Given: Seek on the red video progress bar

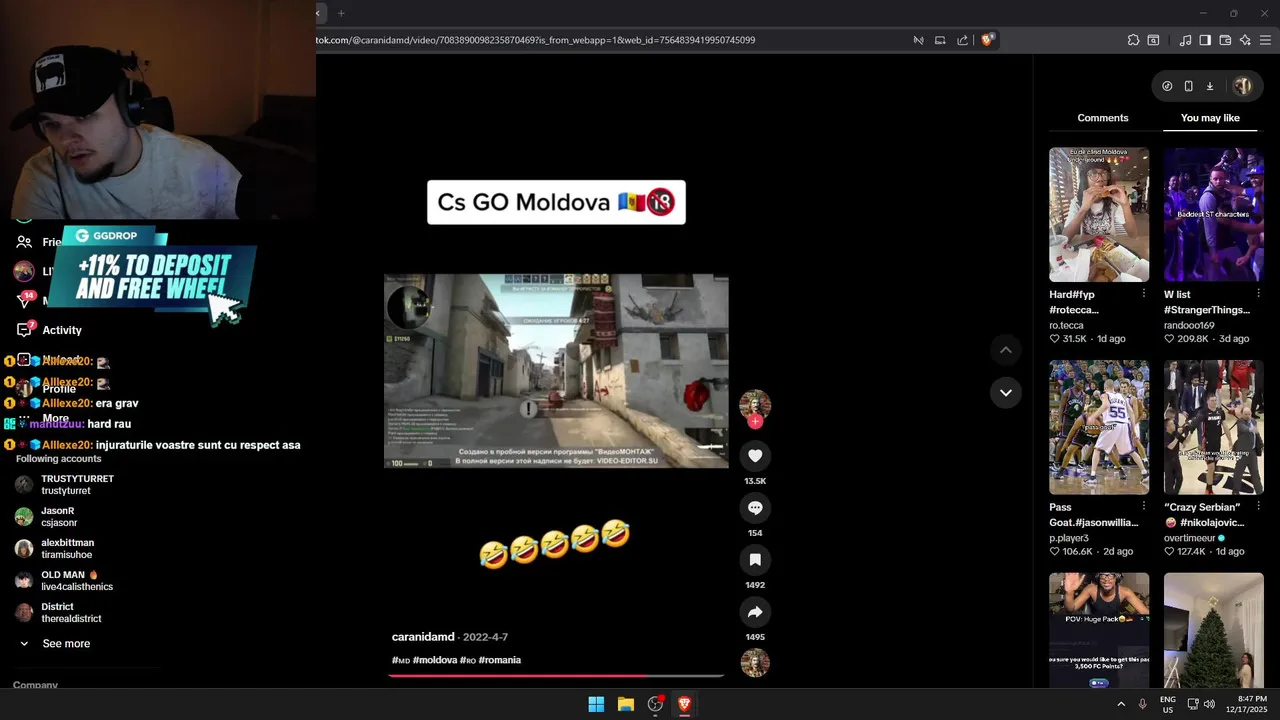Looking at the screenshot, I should (556, 675).
